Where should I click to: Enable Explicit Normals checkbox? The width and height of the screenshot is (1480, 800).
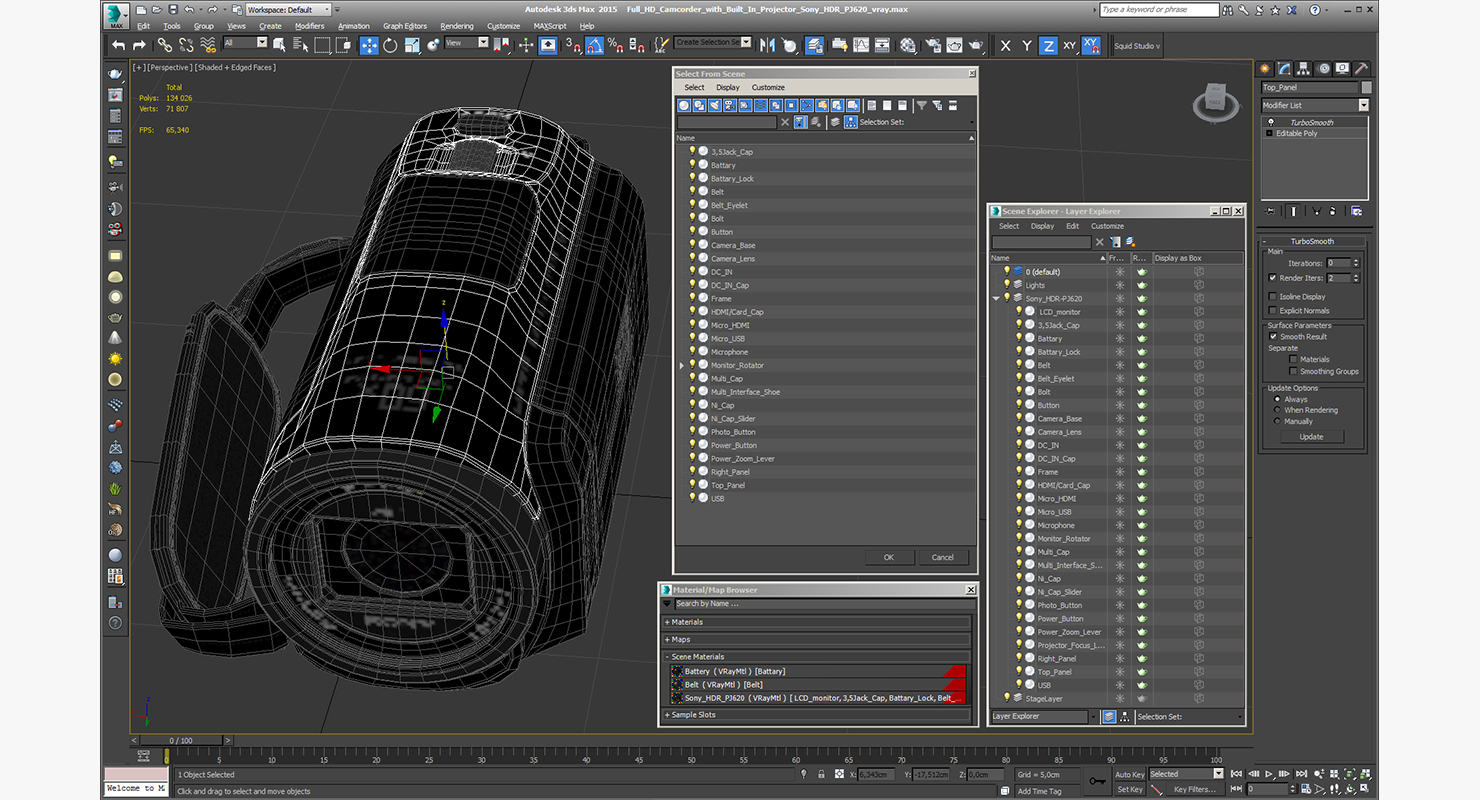pos(1272,311)
